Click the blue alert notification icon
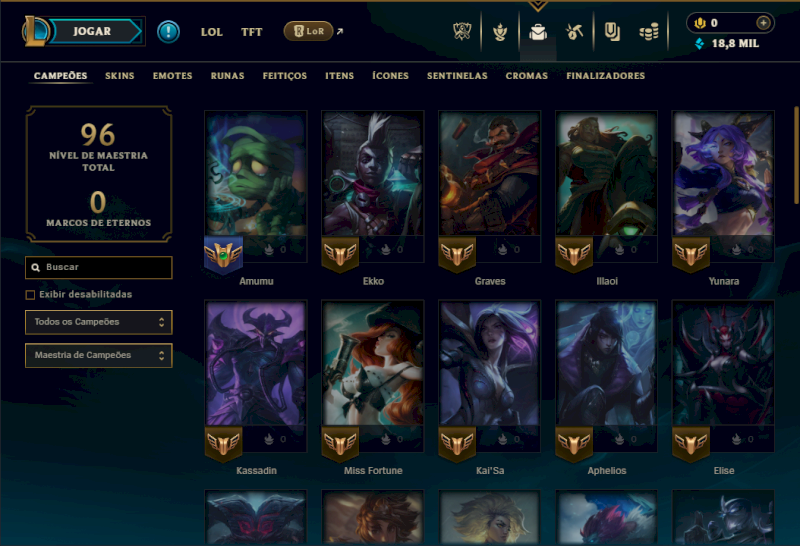This screenshot has width=800, height=546. click(x=168, y=32)
